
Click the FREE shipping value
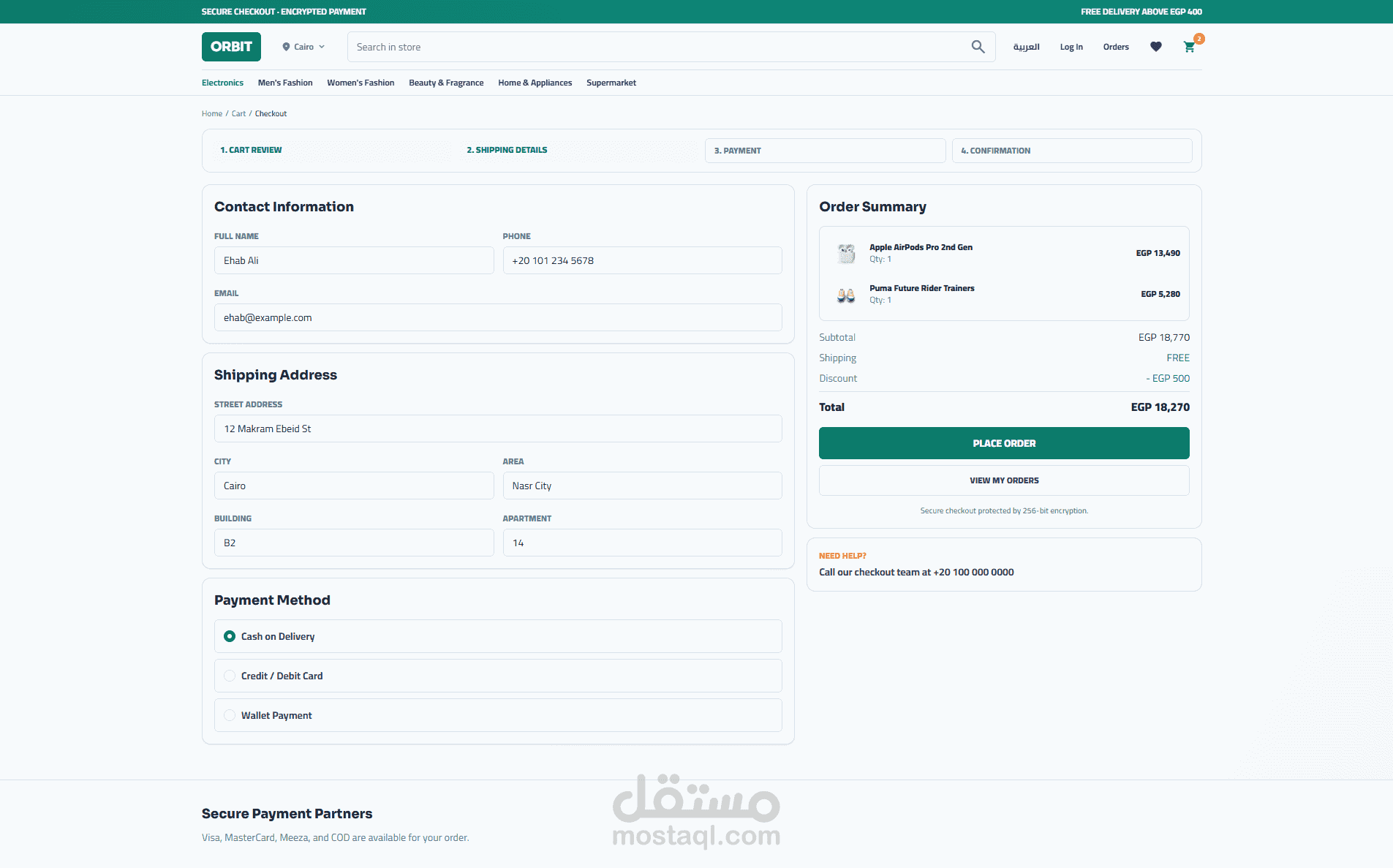coord(1178,358)
